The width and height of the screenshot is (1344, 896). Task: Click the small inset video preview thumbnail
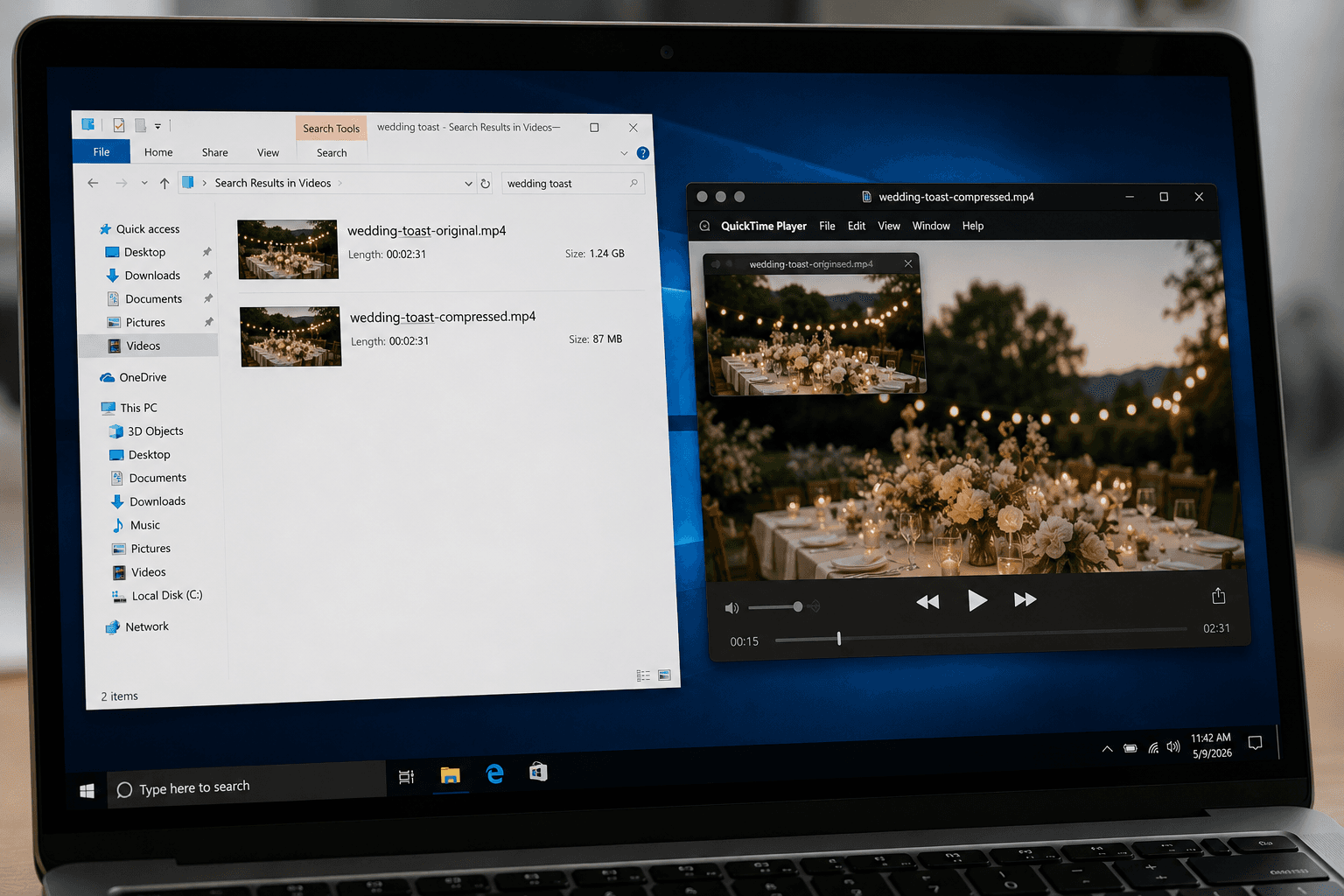click(815, 334)
